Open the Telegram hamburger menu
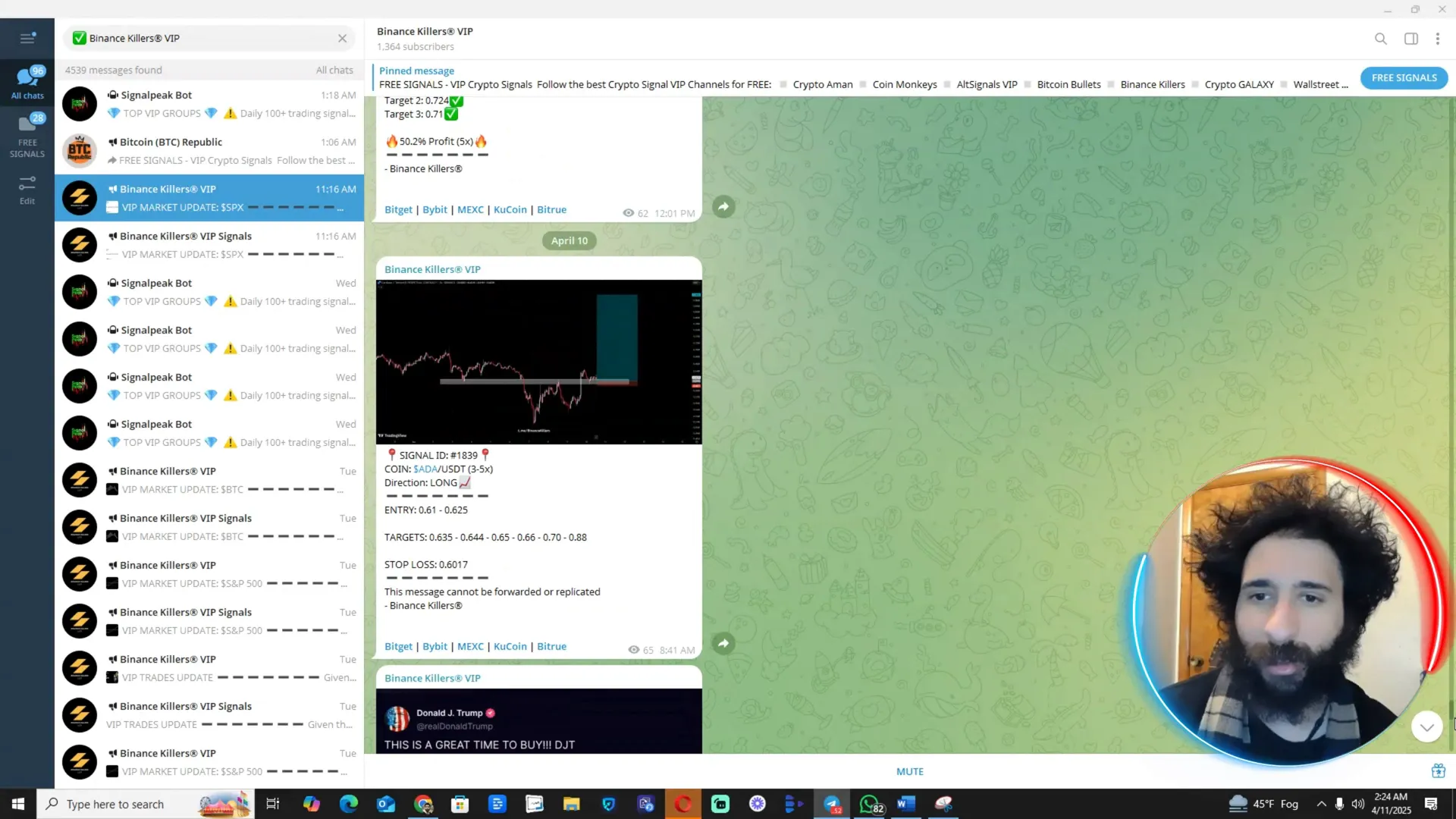This screenshot has height=819, width=1456. click(x=27, y=38)
